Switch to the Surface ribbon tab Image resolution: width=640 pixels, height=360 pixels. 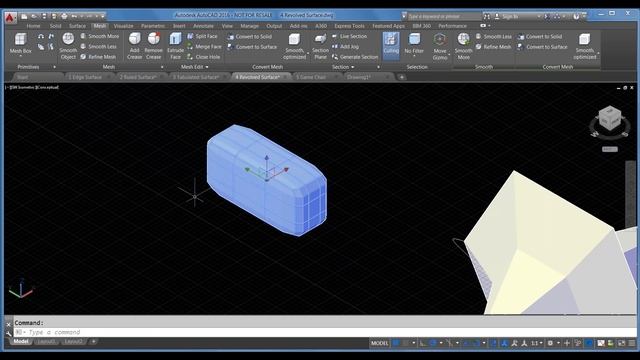(77, 26)
